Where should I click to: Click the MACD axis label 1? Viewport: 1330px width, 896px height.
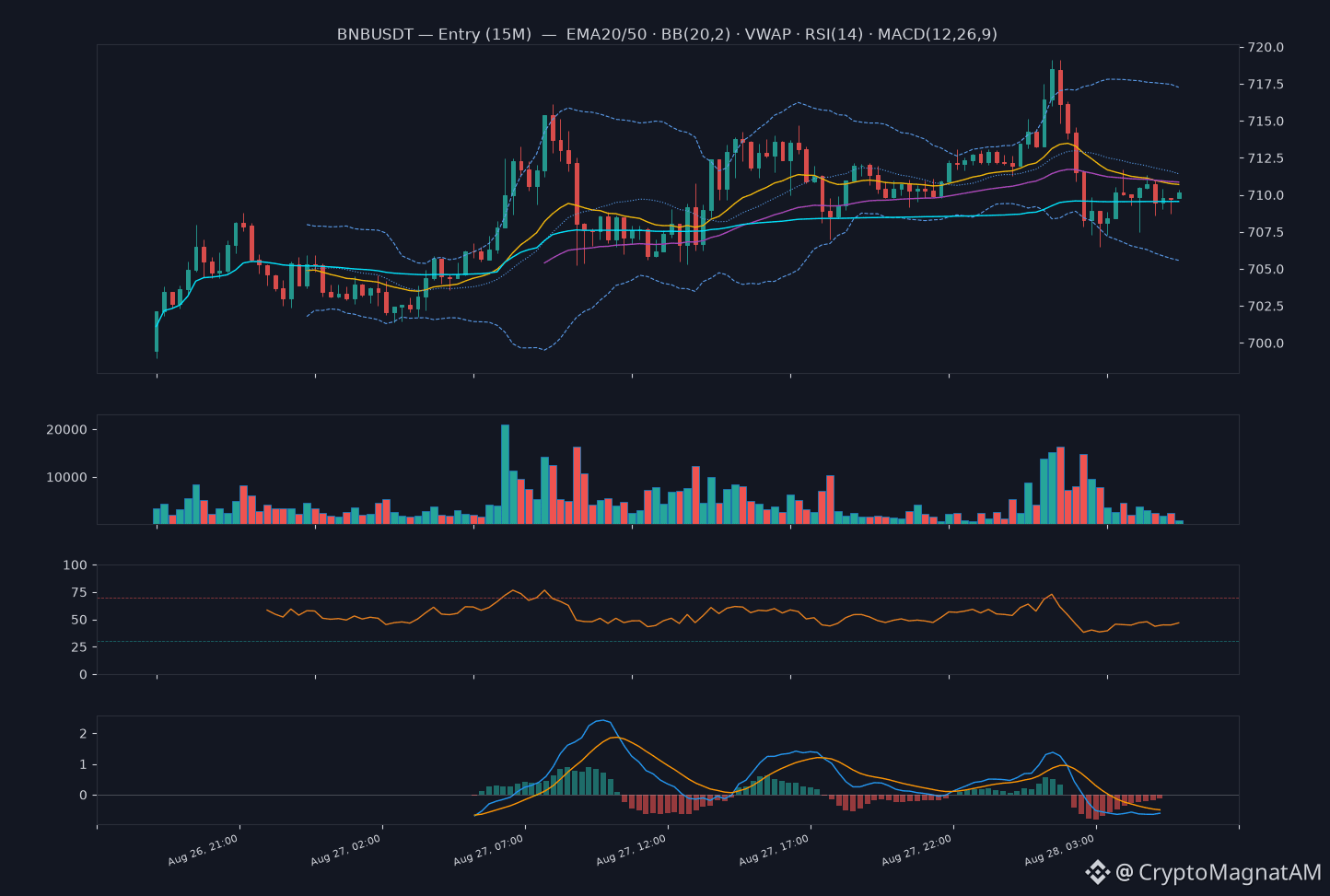tap(83, 764)
